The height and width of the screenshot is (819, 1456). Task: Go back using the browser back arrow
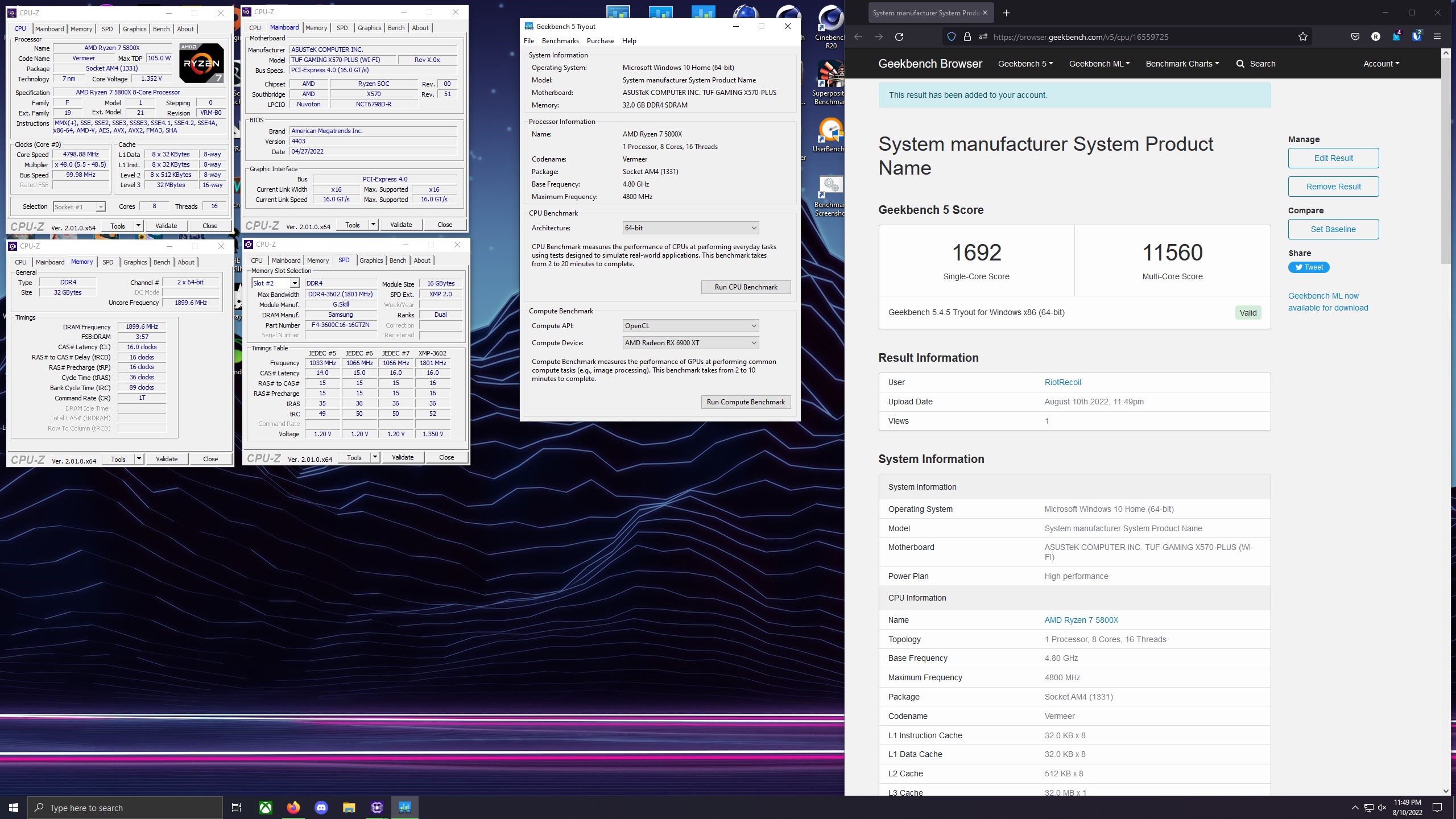click(858, 37)
